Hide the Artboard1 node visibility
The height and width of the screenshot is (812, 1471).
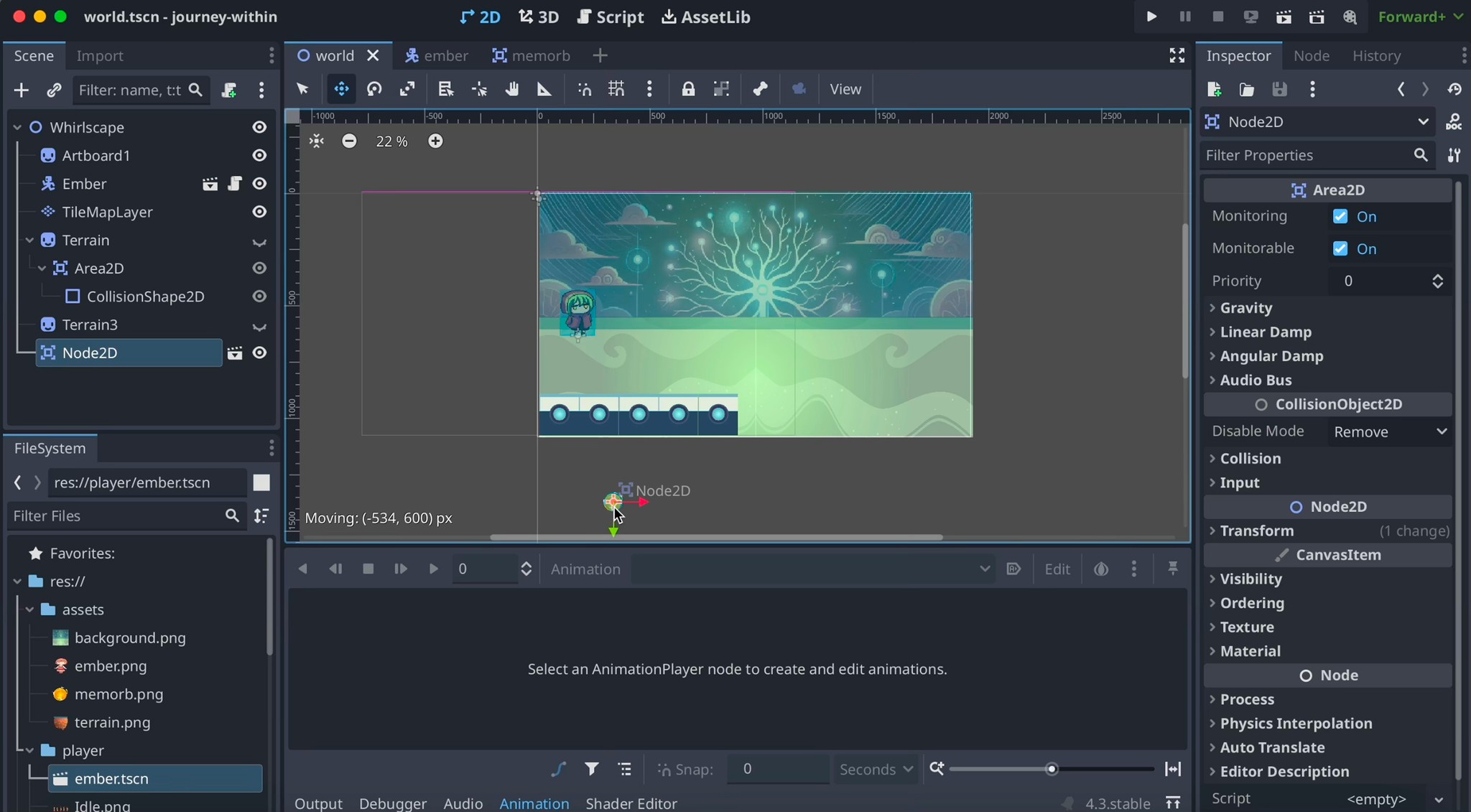coord(259,155)
